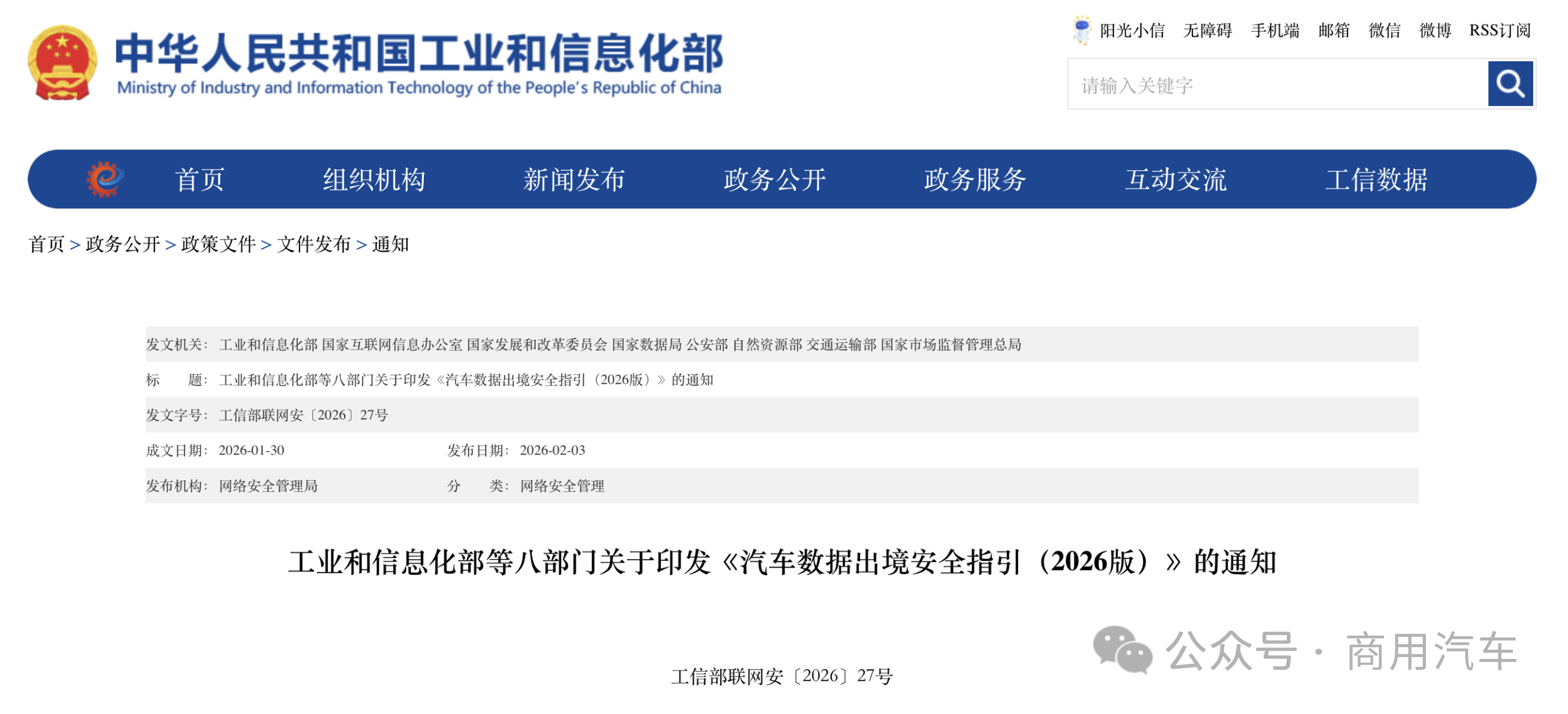Go to 政策文件 in the breadcrumb
Image resolution: width=1568 pixels, height=714 pixels.
(218, 244)
